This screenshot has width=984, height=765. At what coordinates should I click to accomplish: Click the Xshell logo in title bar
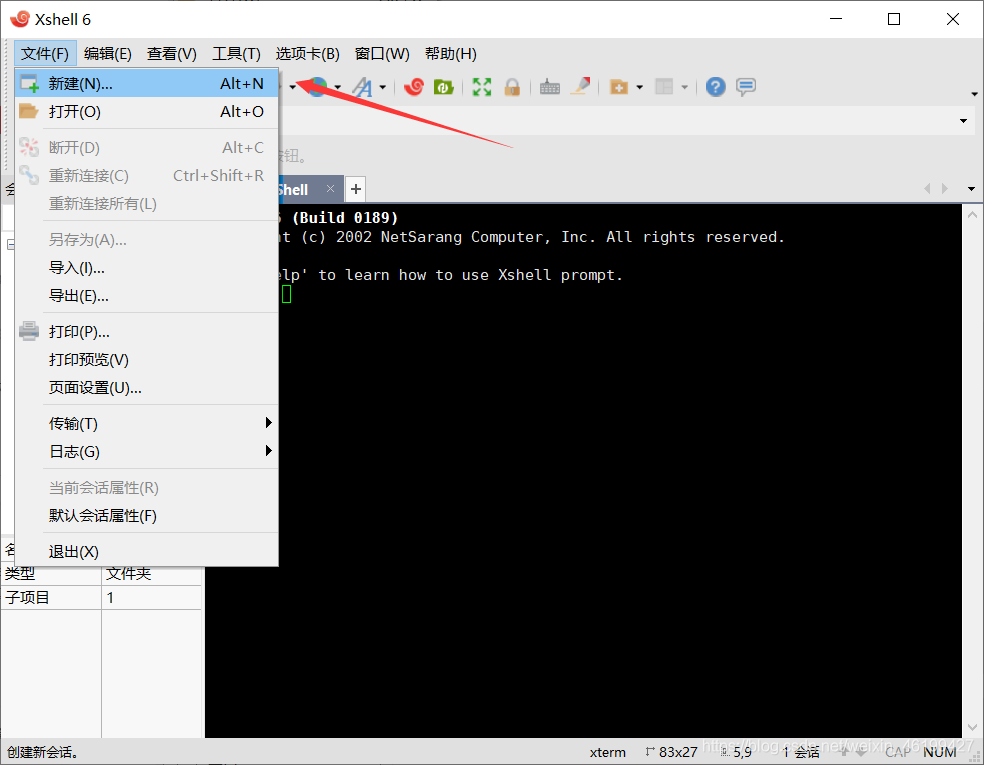click(19, 19)
